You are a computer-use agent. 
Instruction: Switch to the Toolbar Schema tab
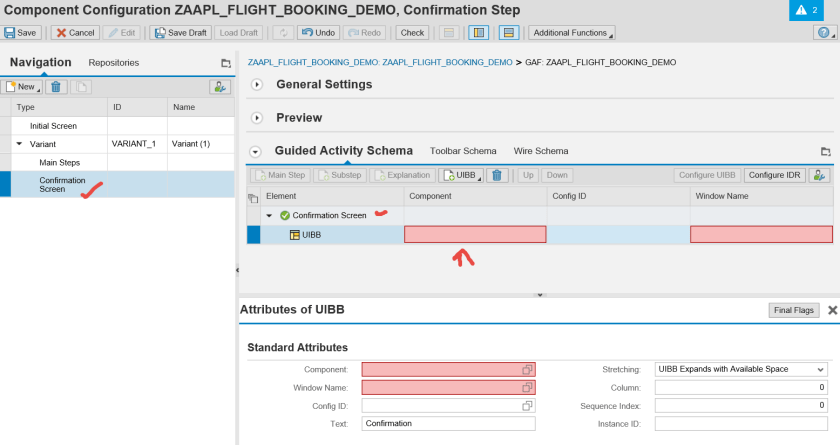coord(462,151)
